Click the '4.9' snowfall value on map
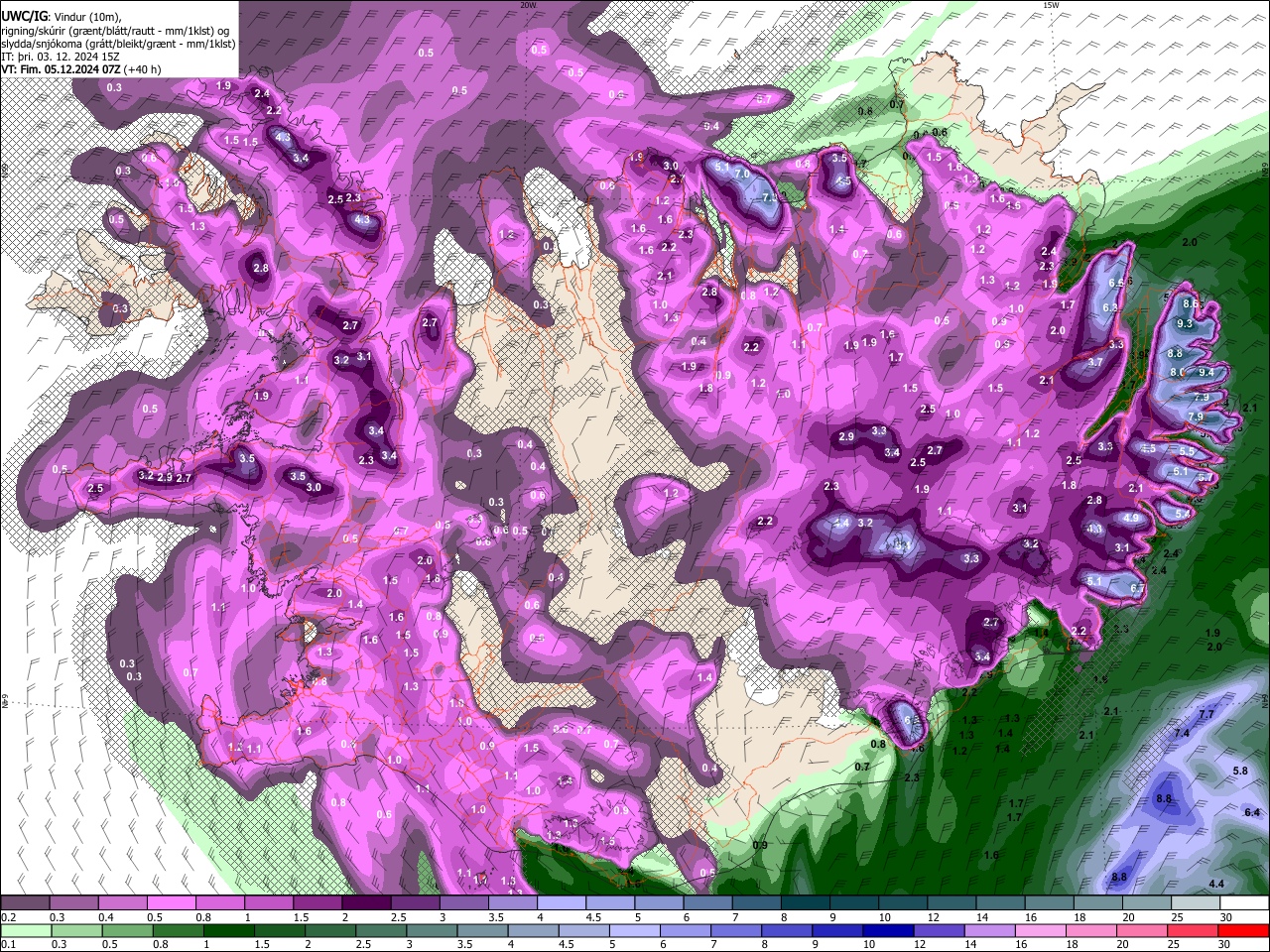 coord(1130,518)
